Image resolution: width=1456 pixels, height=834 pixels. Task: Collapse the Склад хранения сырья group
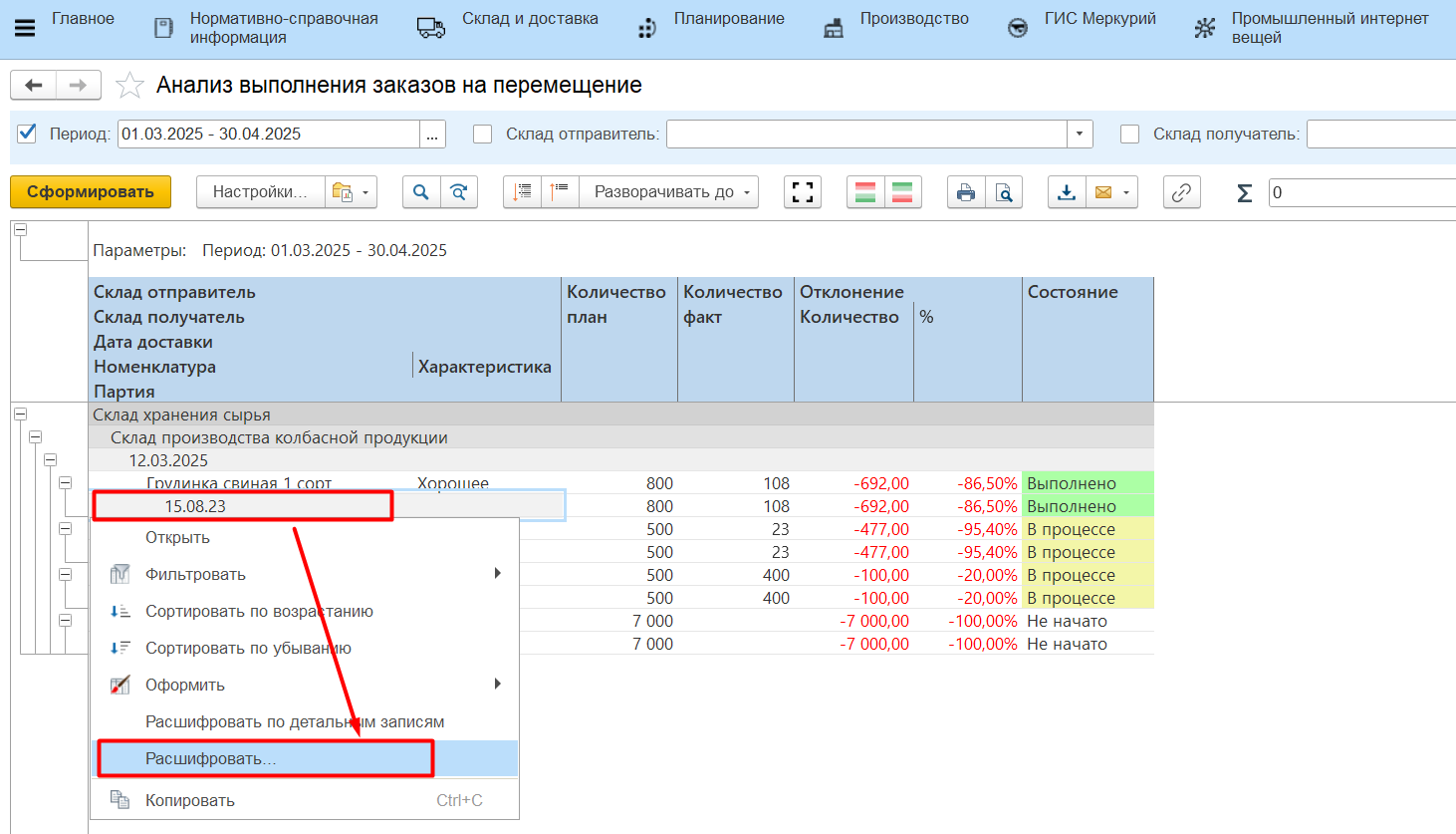coord(20,415)
